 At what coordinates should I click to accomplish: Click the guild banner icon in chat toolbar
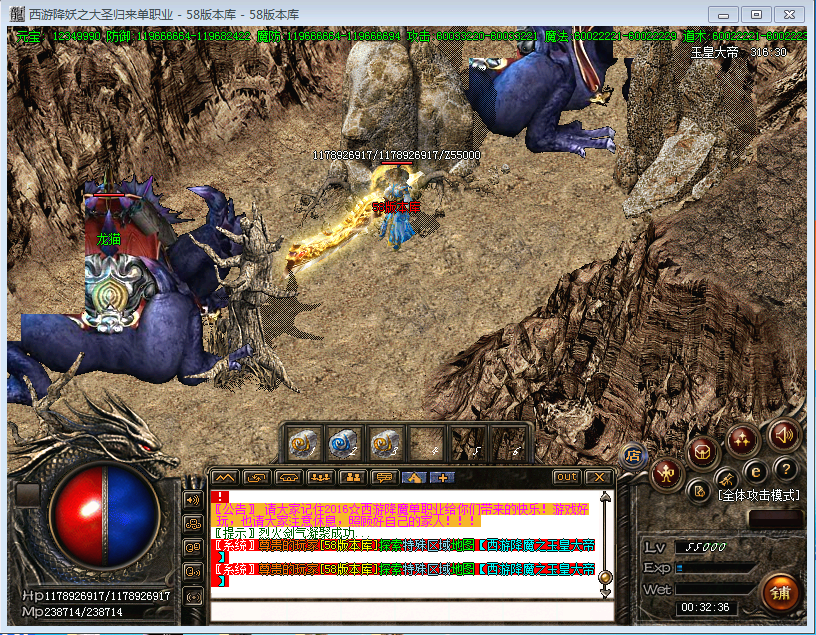click(288, 477)
